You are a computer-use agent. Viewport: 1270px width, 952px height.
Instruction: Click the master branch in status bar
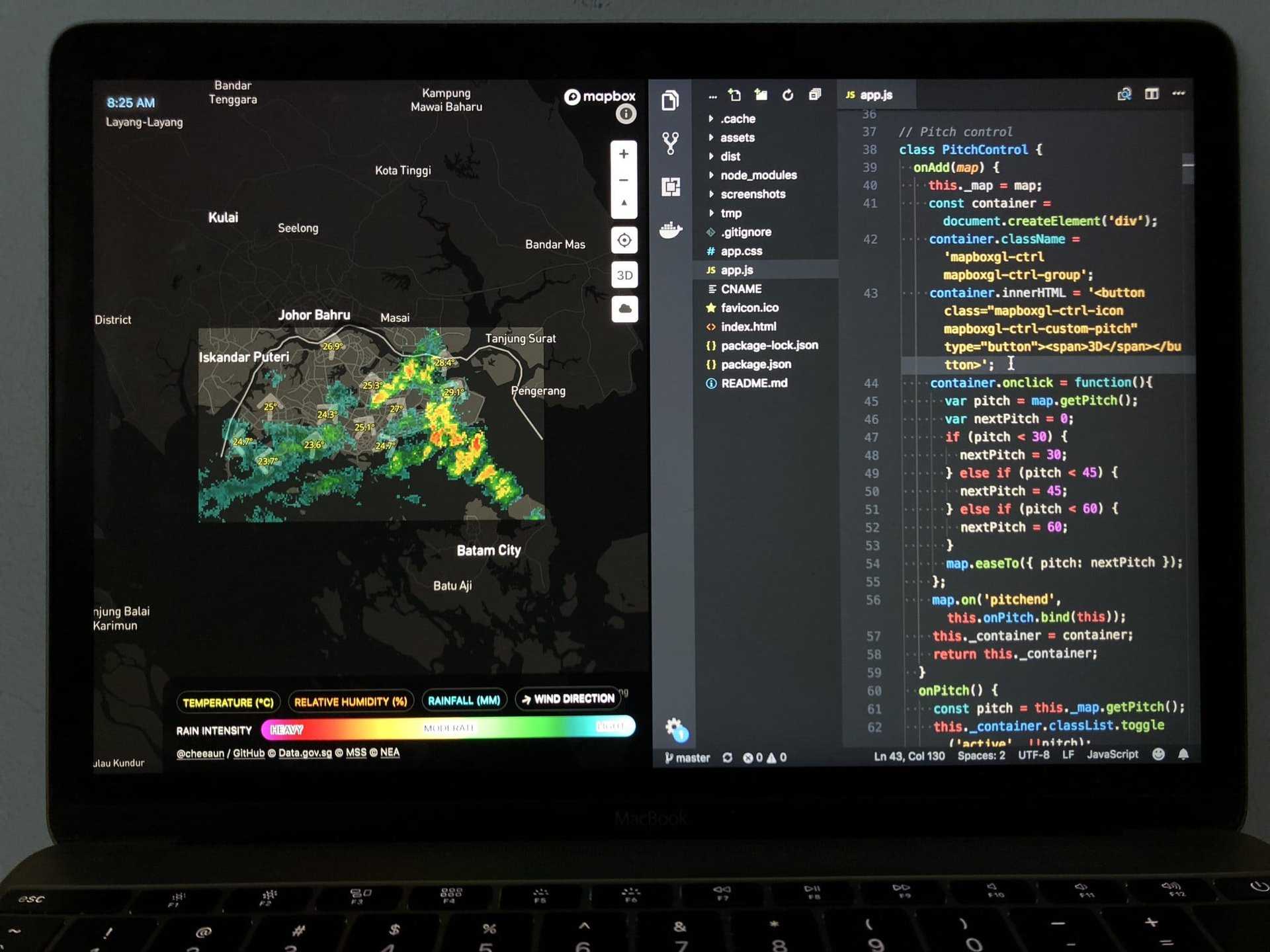point(687,758)
